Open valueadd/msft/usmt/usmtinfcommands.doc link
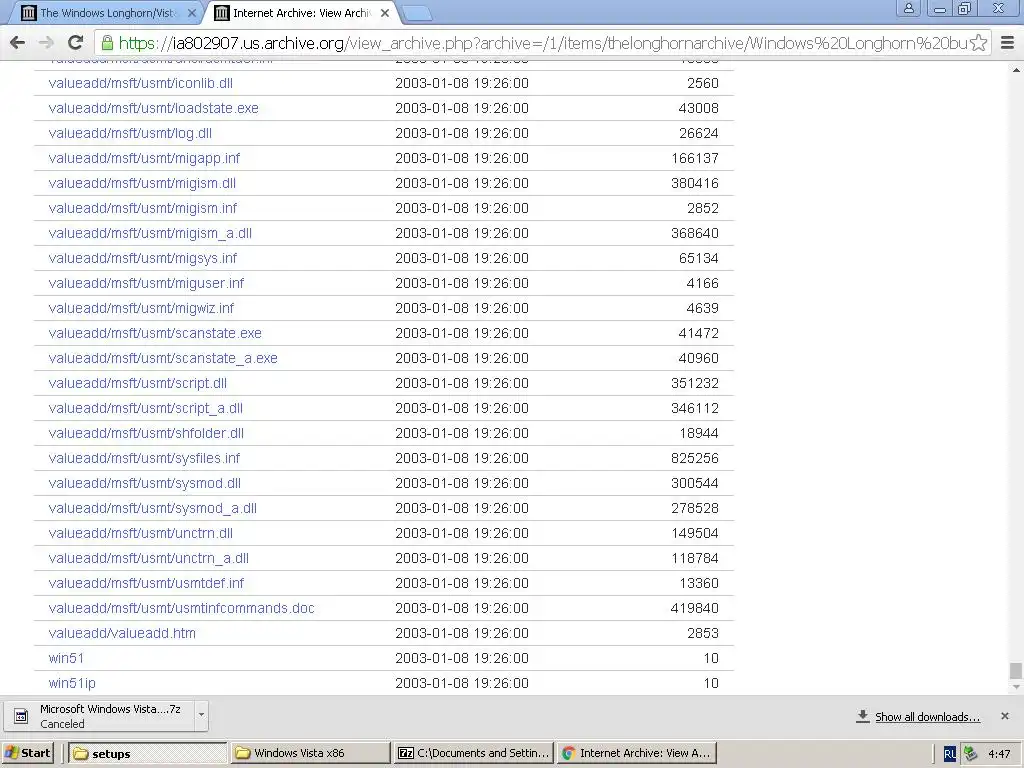The height and width of the screenshot is (768, 1024). [x=182, y=608]
